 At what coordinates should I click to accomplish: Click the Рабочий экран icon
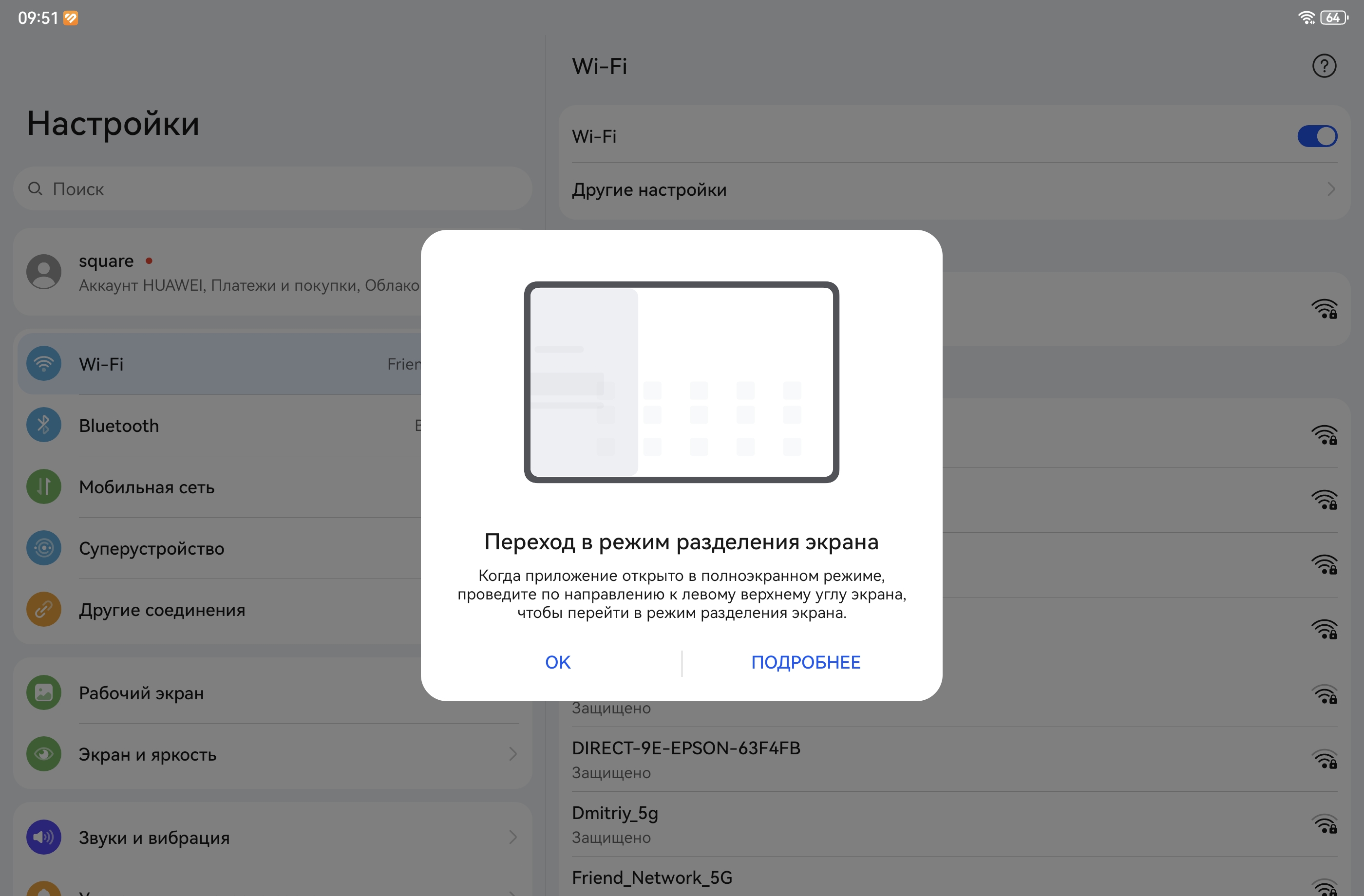coord(43,692)
